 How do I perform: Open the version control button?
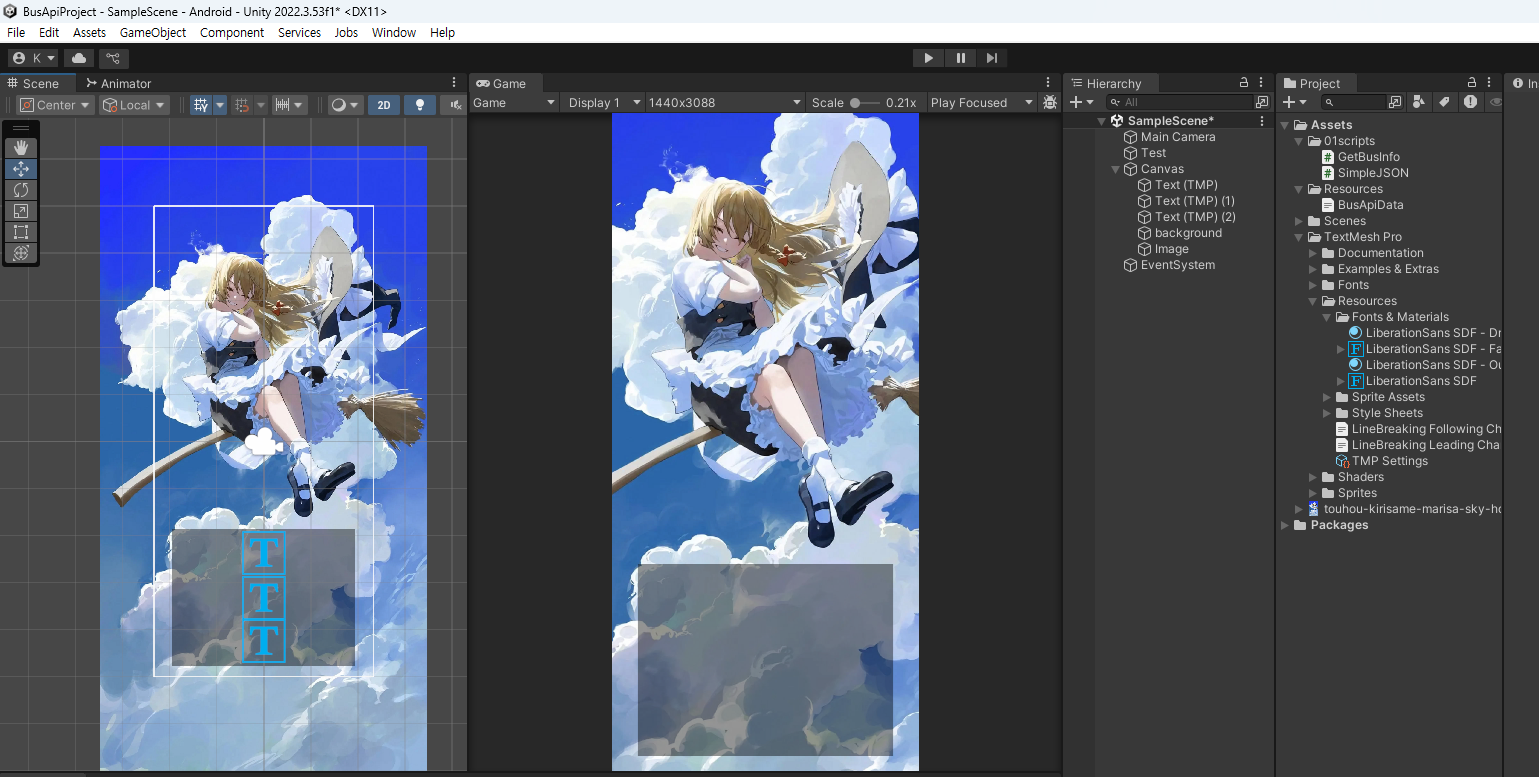pyautogui.click(x=112, y=58)
